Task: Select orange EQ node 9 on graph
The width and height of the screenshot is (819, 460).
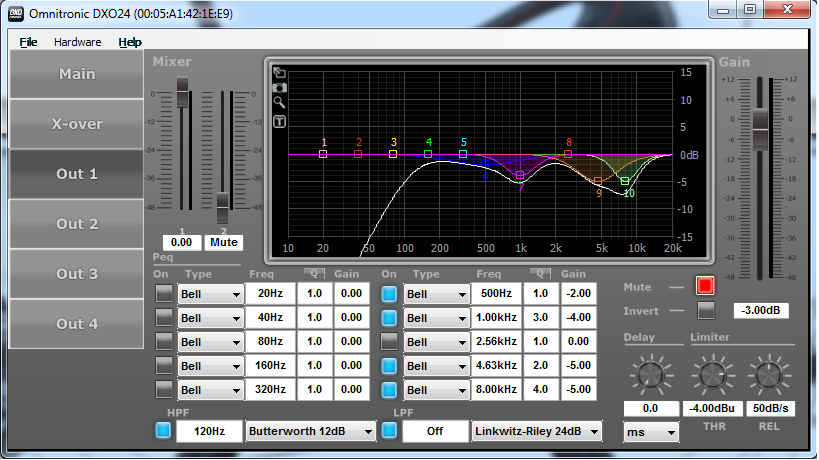Action: [598, 181]
